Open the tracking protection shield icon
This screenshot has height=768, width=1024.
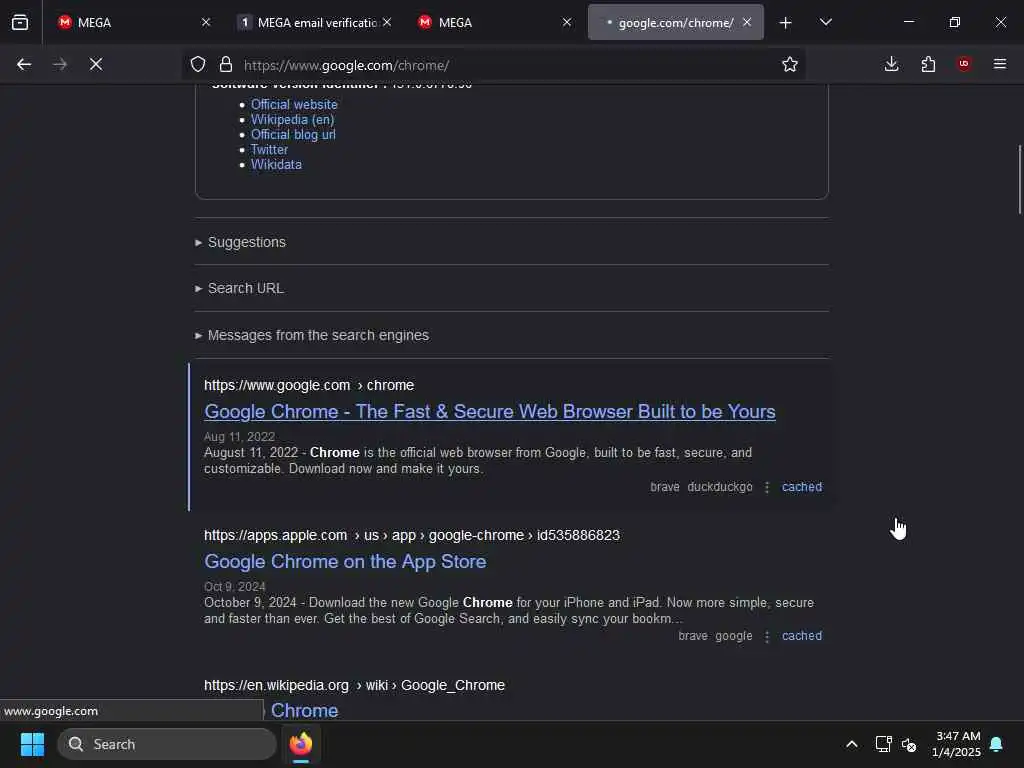click(x=198, y=64)
